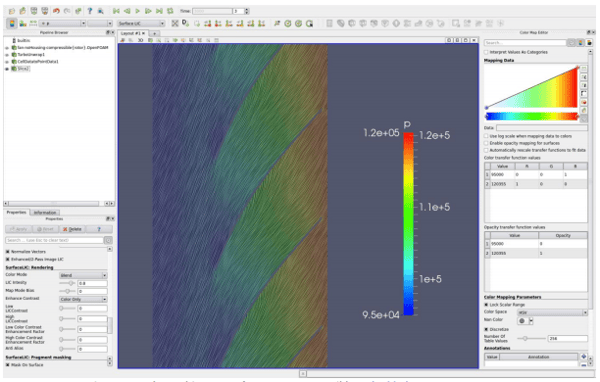Check Use log scale when mapping data
This screenshot has height=382, width=600.
[486, 136]
